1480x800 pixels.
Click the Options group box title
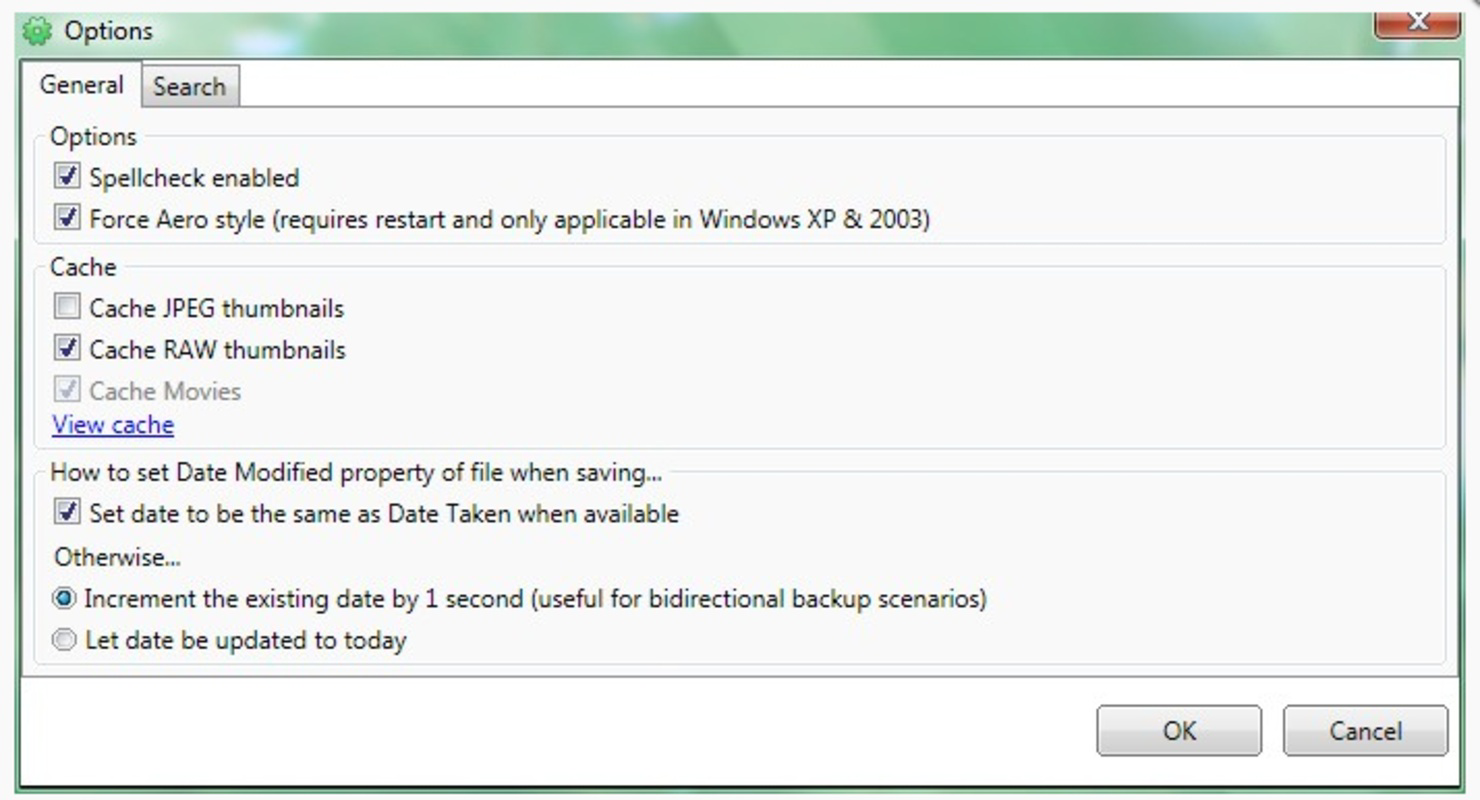click(93, 136)
